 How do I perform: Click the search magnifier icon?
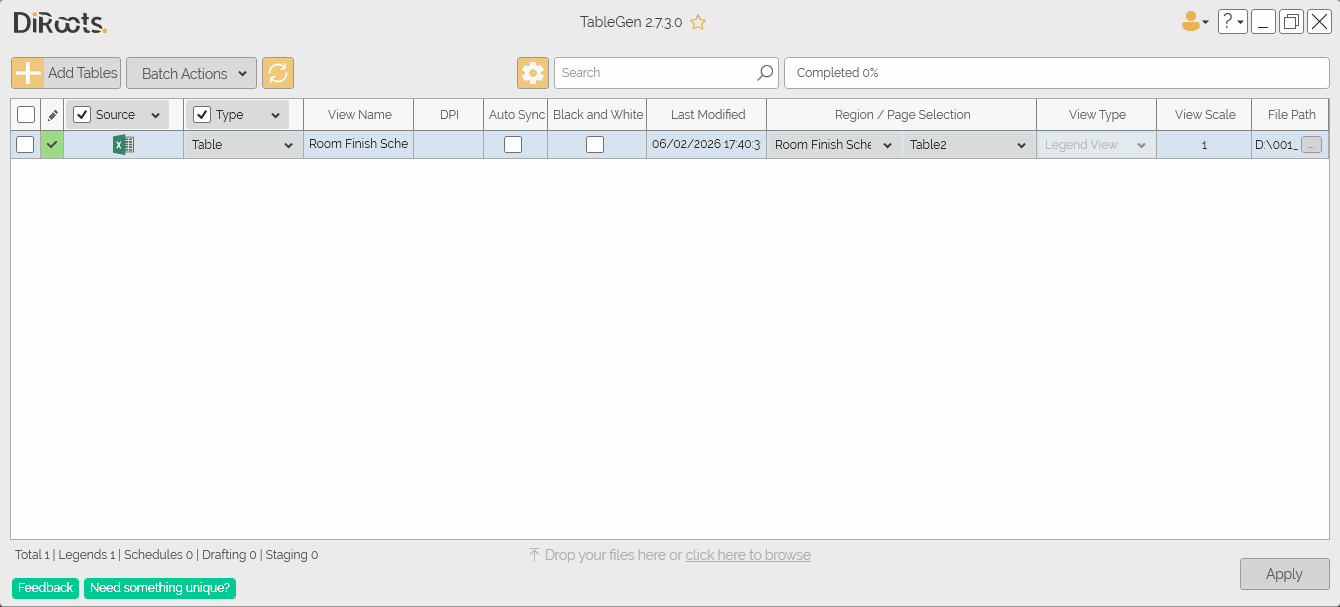coord(765,73)
